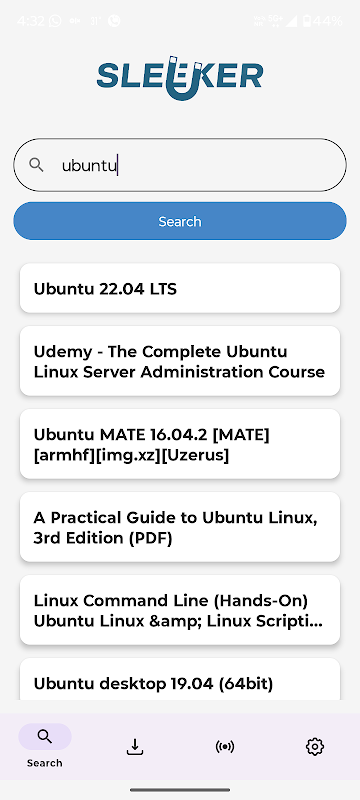Open the broadcast signal tab icon
Viewport: 360px width, 800px height.
tap(225, 747)
